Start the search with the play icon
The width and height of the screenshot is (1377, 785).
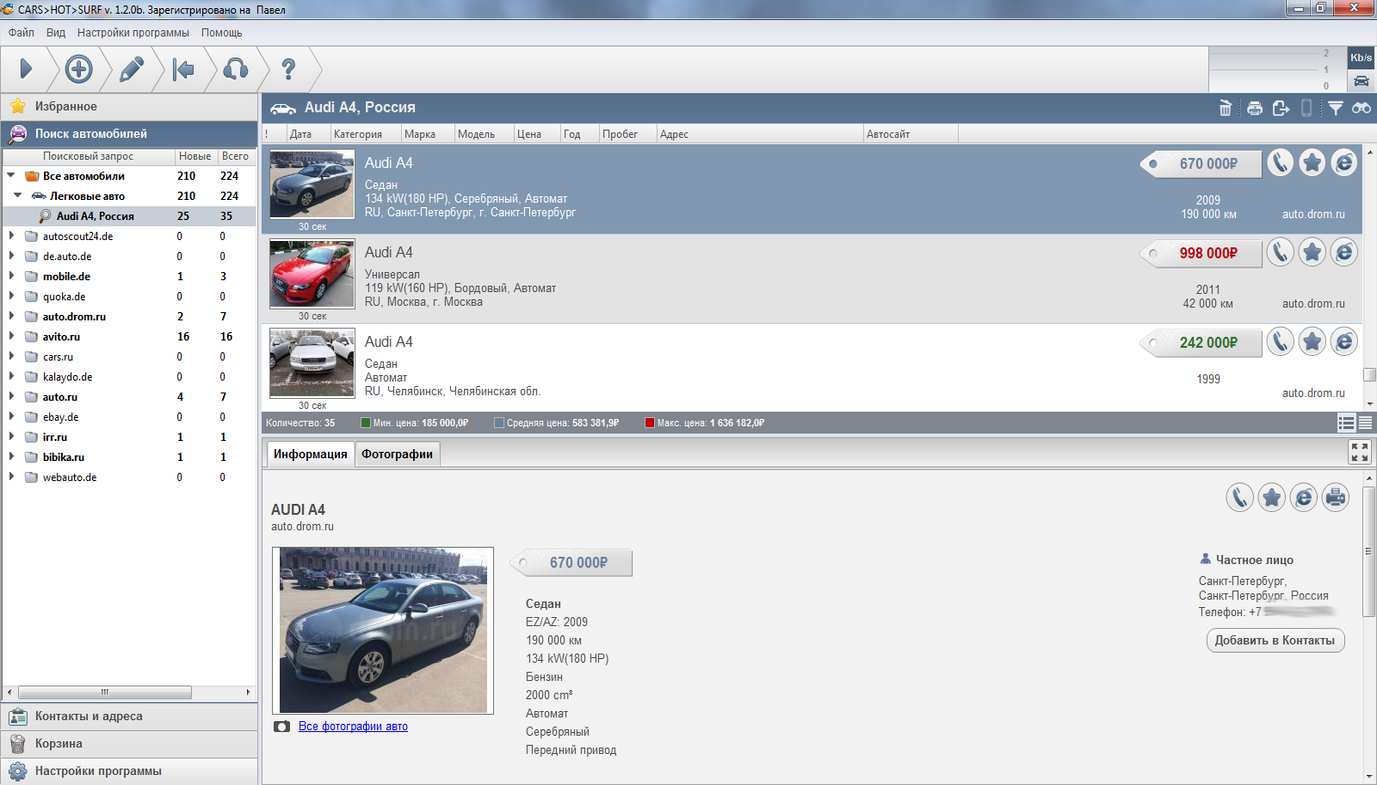click(x=26, y=69)
